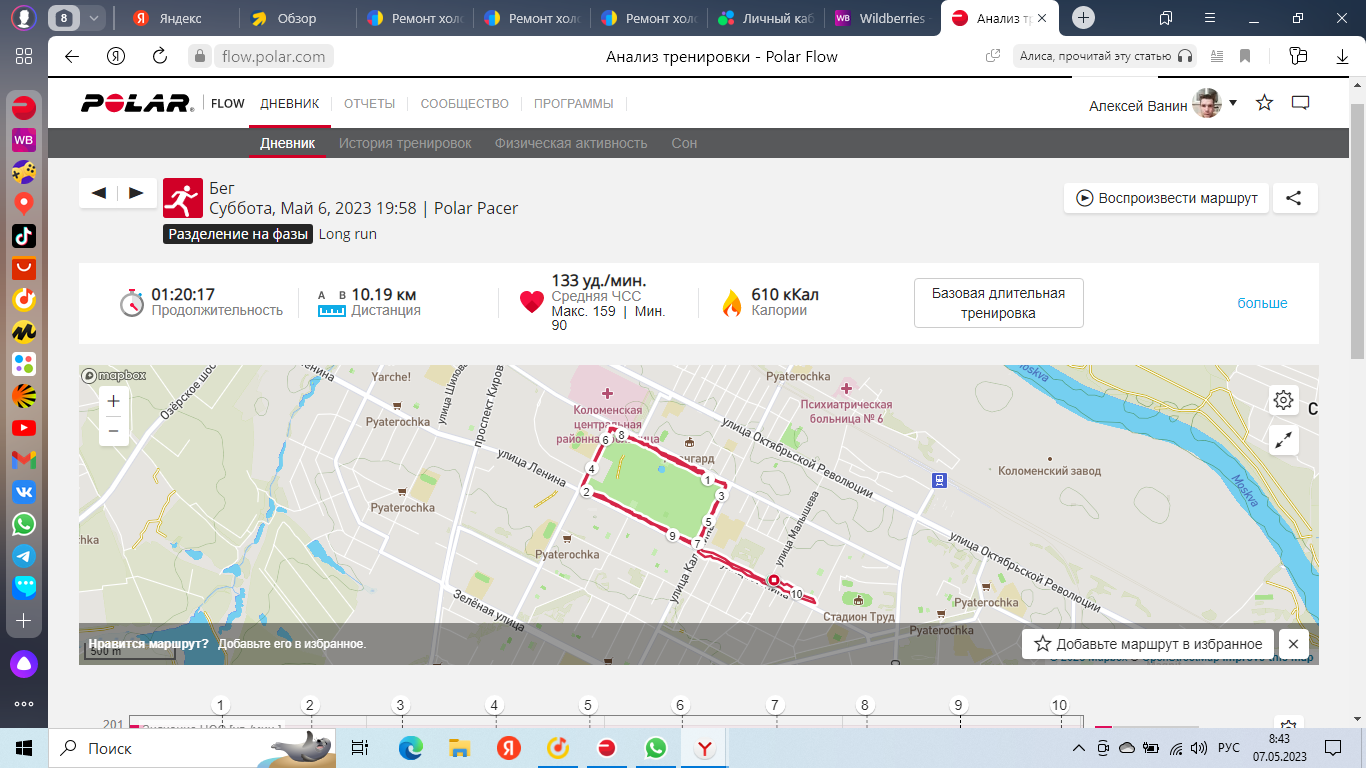This screenshot has height=768, width=1366.
Task: Open the Polar logo home link
Action: pyautogui.click(x=137, y=103)
